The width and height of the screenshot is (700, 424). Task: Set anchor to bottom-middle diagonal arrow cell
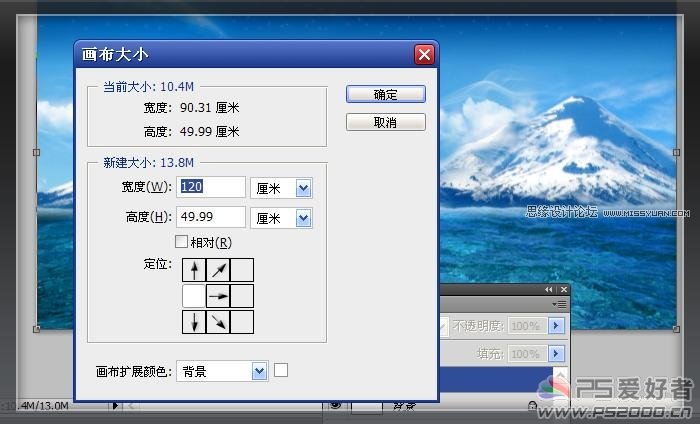(x=218, y=322)
